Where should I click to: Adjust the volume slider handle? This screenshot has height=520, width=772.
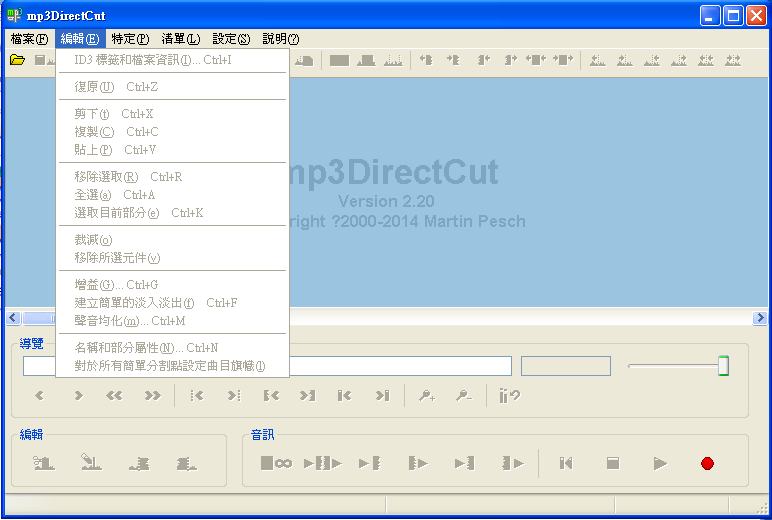click(723, 366)
